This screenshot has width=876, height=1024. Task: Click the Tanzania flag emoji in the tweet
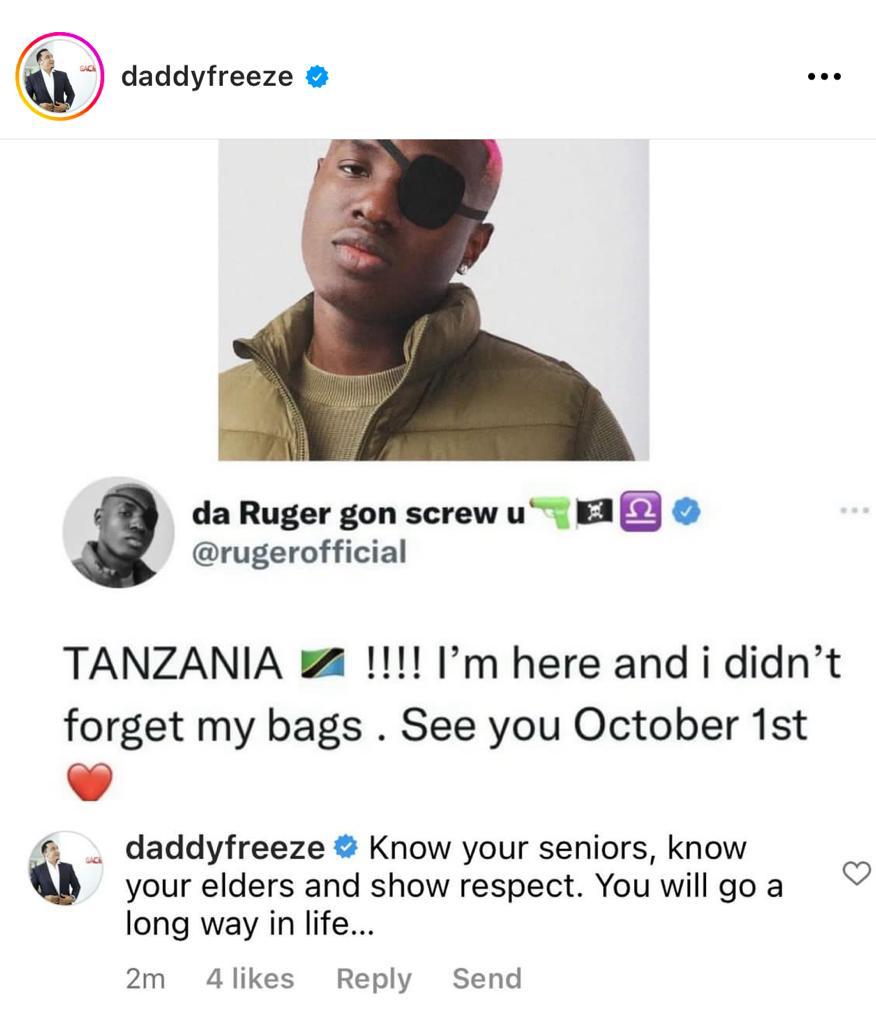pos(322,663)
